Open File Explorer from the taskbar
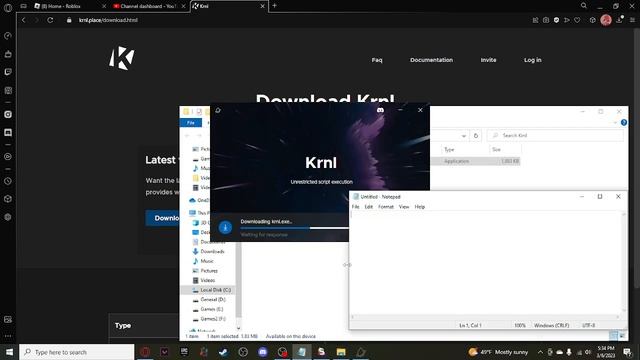 click(x=341, y=351)
